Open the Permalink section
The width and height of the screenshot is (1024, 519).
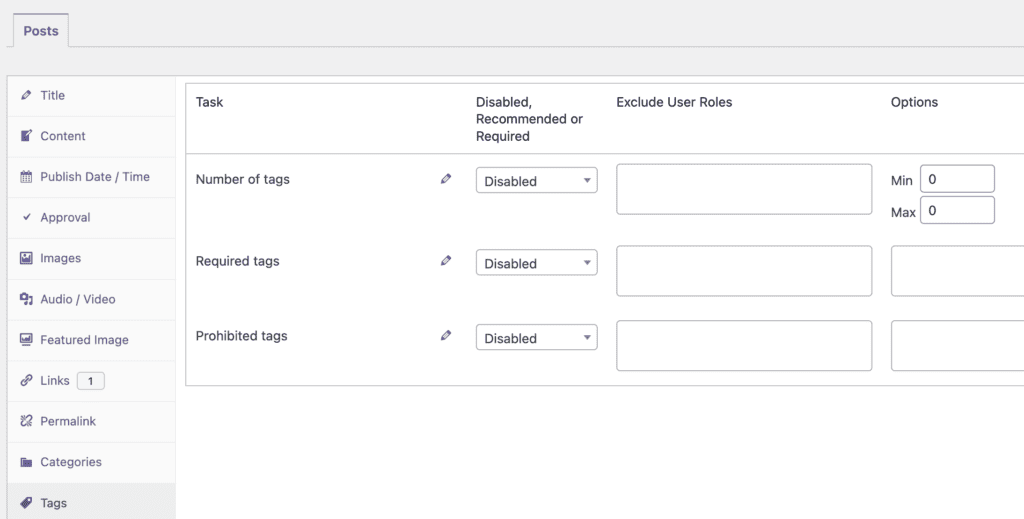(68, 421)
